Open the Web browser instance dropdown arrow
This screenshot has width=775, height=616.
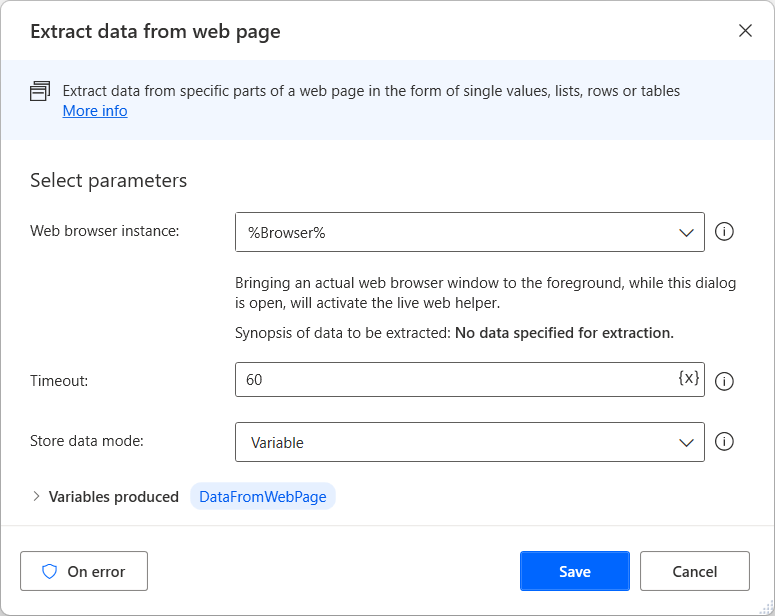(x=687, y=232)
